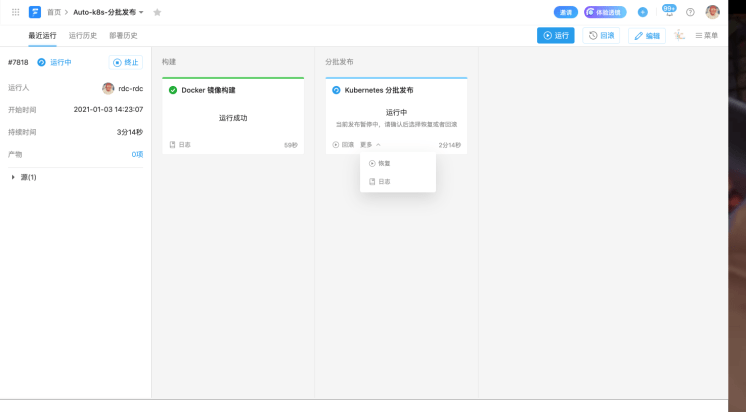This screenshot has width=746, height=412.
Task: Stop the run with 终止 button
Action: click(x=126, y=62)
